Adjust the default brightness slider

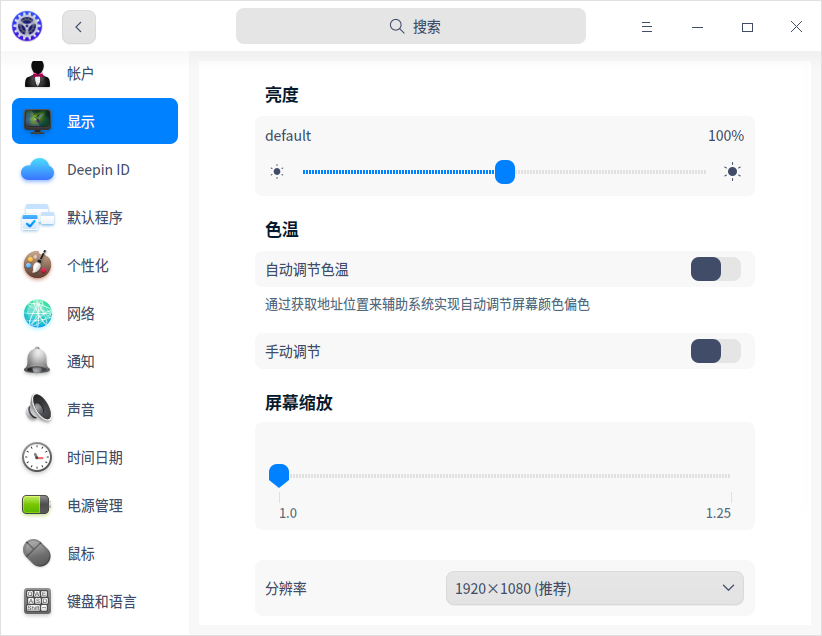(x=505, y=171)
